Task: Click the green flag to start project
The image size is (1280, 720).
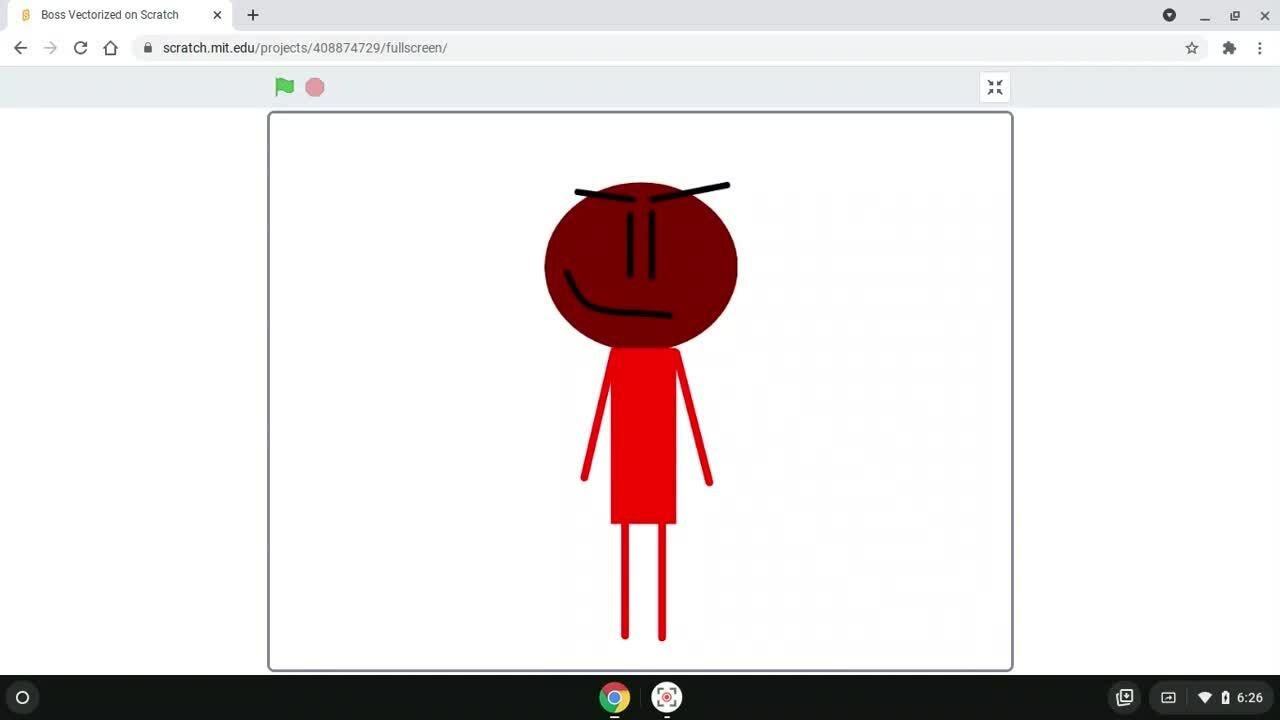Action: [285, 87]
